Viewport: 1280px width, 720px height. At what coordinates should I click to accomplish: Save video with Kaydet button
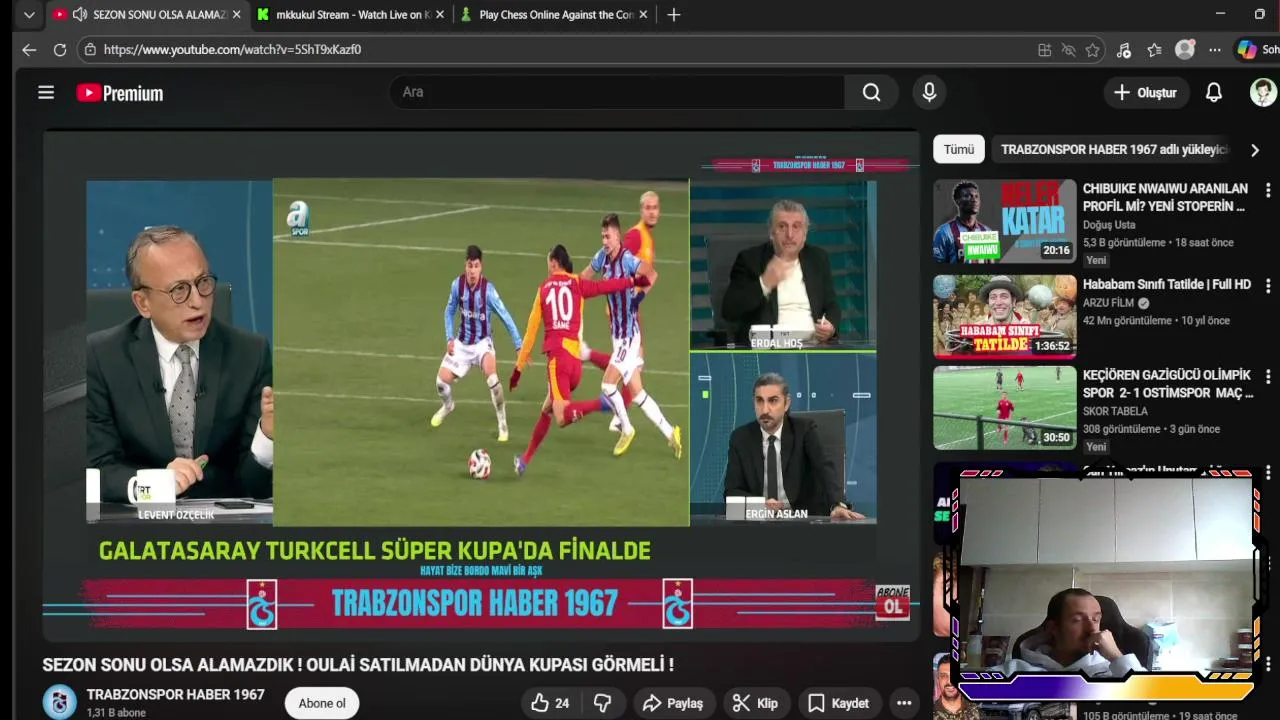coord(838,703)
